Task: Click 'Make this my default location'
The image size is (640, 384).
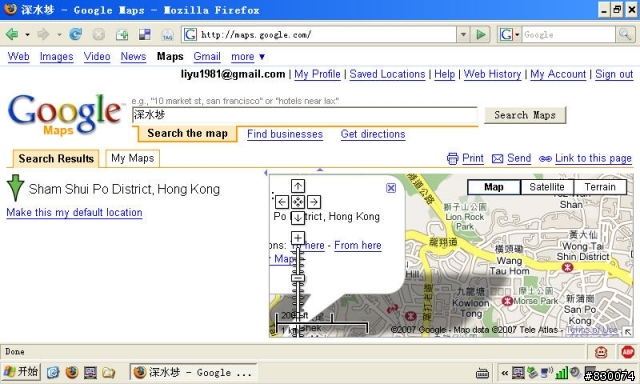Action: pos(74,213)
